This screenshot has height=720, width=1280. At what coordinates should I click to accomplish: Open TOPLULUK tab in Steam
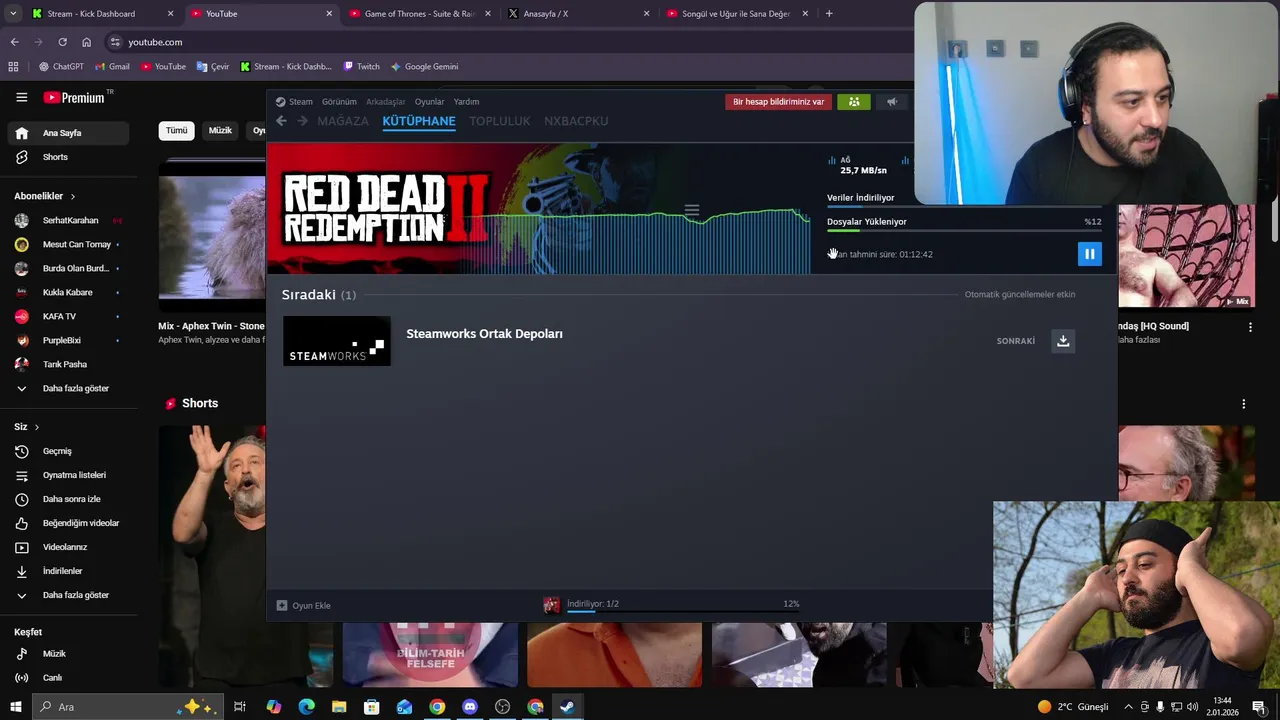coord(500,121)
